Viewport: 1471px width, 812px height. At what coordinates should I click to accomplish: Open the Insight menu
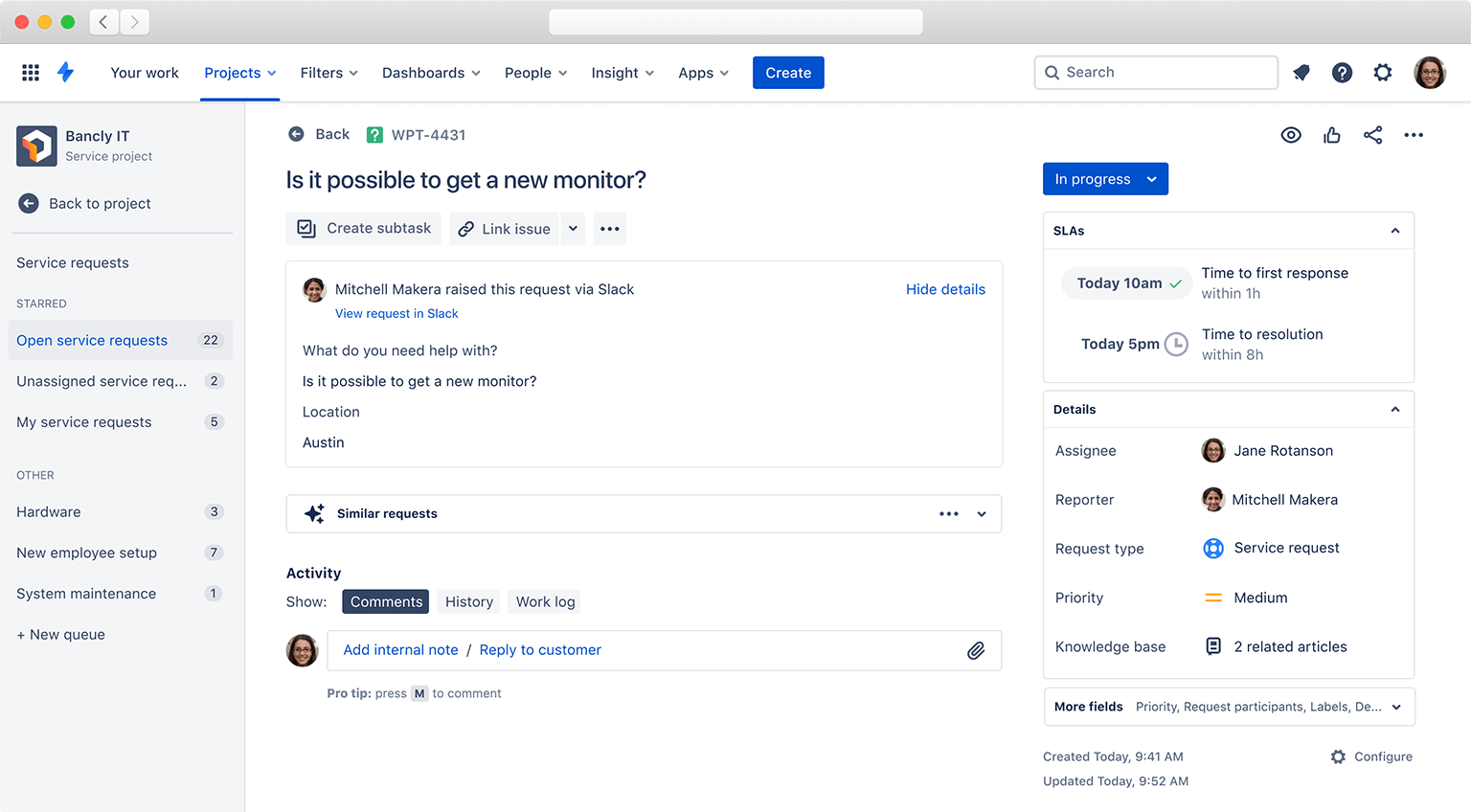[622, 73]
